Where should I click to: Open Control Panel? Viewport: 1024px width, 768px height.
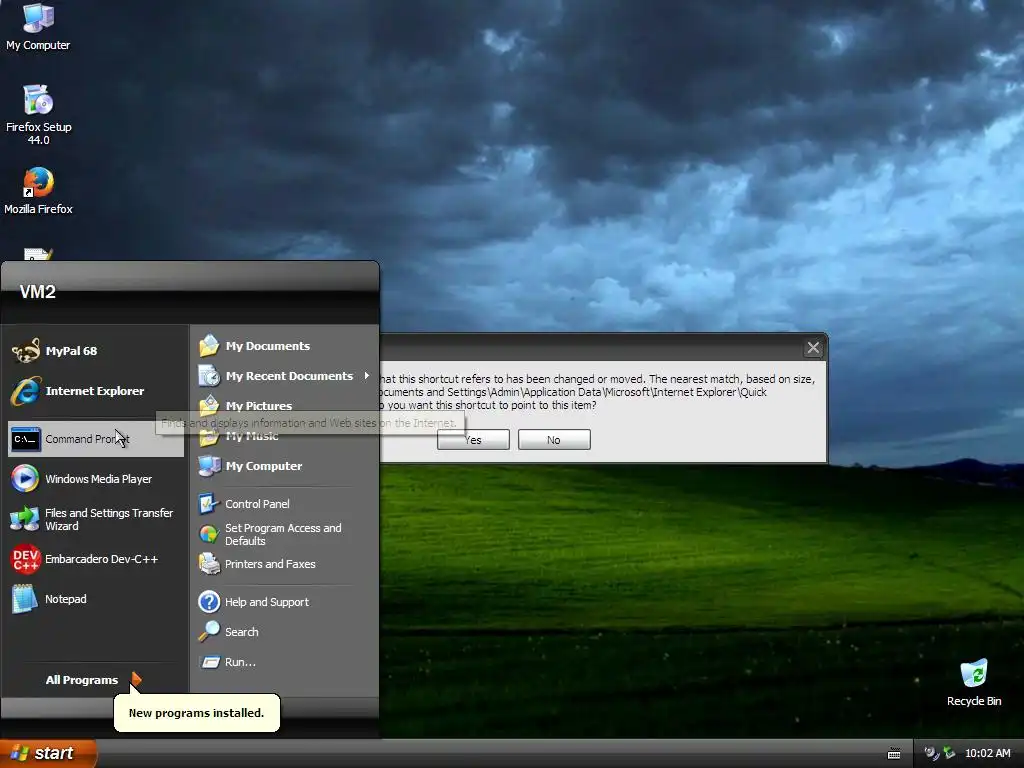[284, 504]
